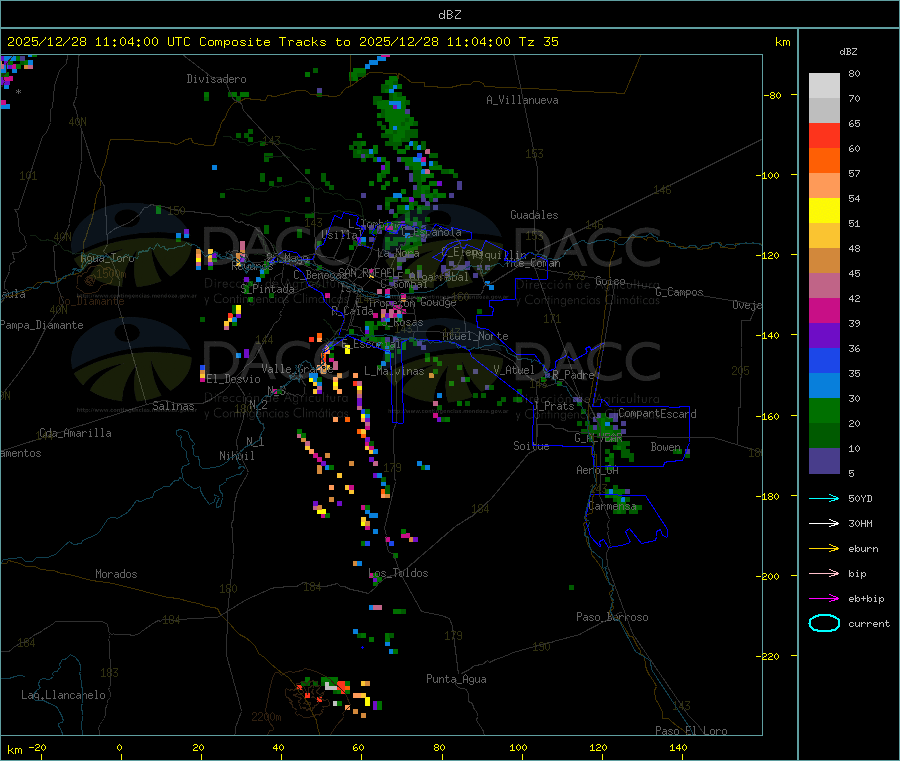The width and height of the screenshot is (900, 761).
Task: Click the R_Padre location label
Action: (x=573, y=375)
